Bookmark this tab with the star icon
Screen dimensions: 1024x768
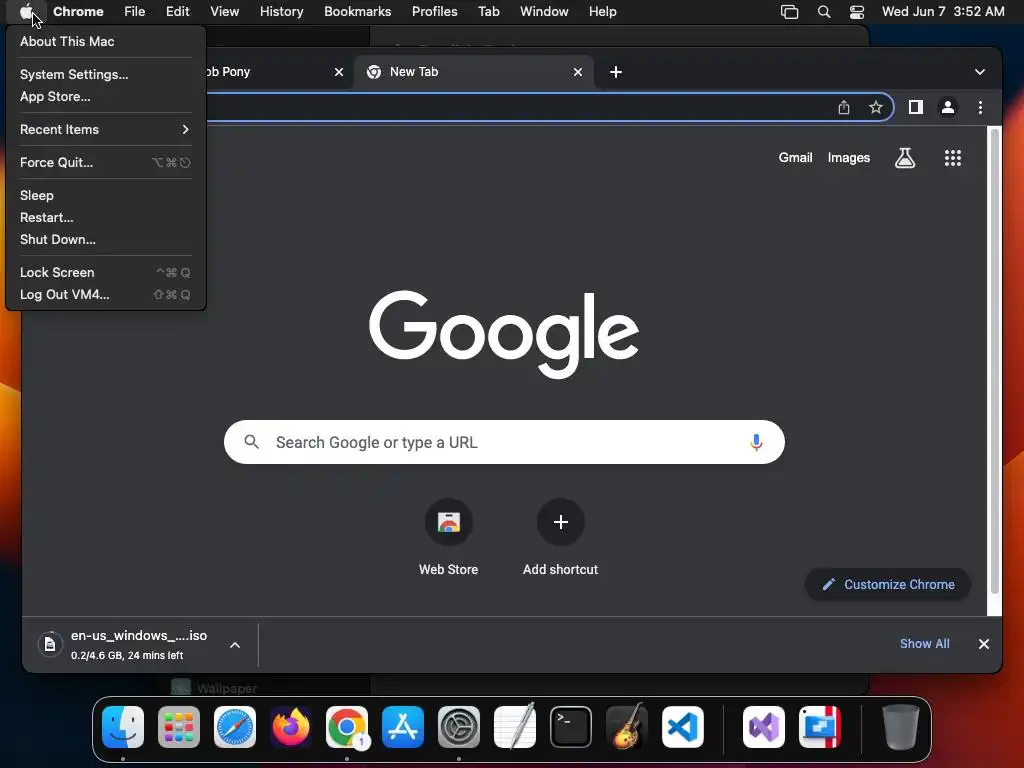pos(876,108)
